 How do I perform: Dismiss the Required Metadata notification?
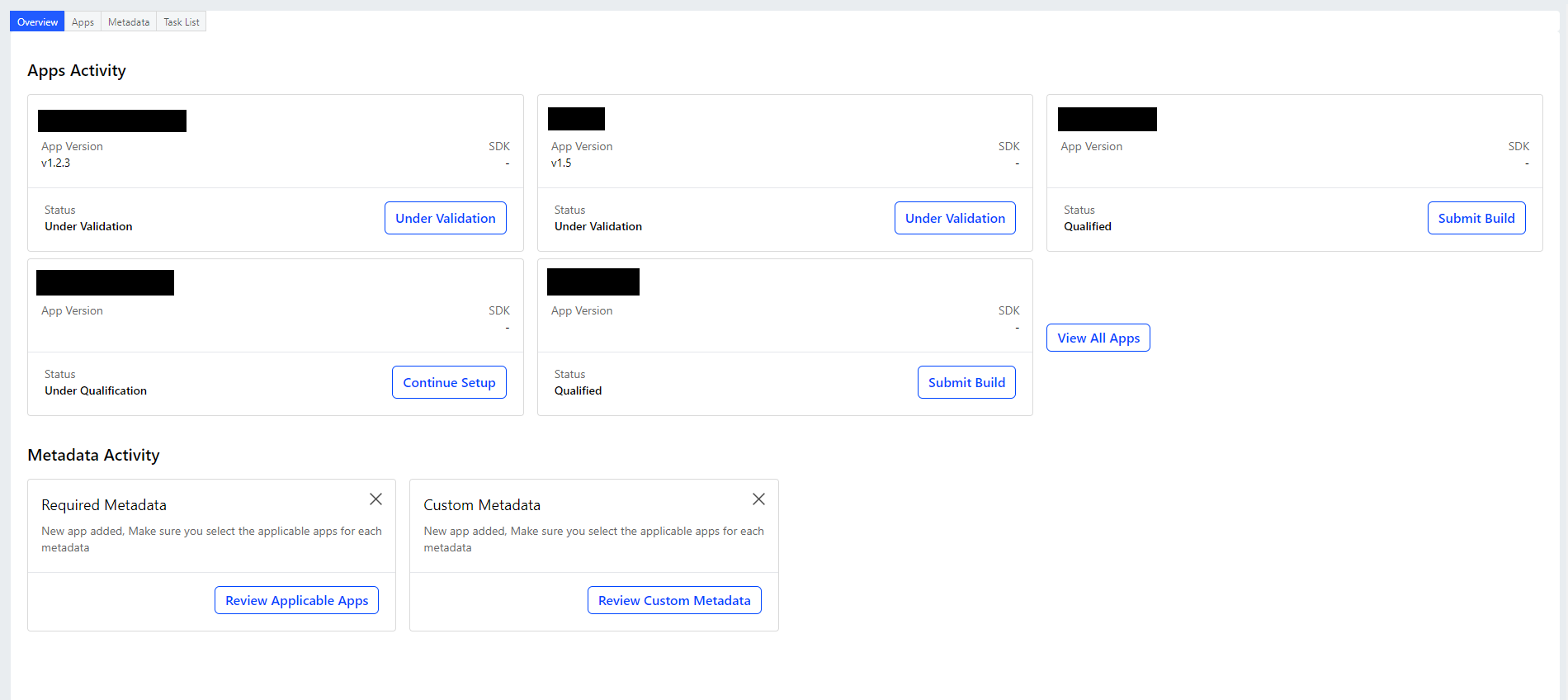point(375,499)
